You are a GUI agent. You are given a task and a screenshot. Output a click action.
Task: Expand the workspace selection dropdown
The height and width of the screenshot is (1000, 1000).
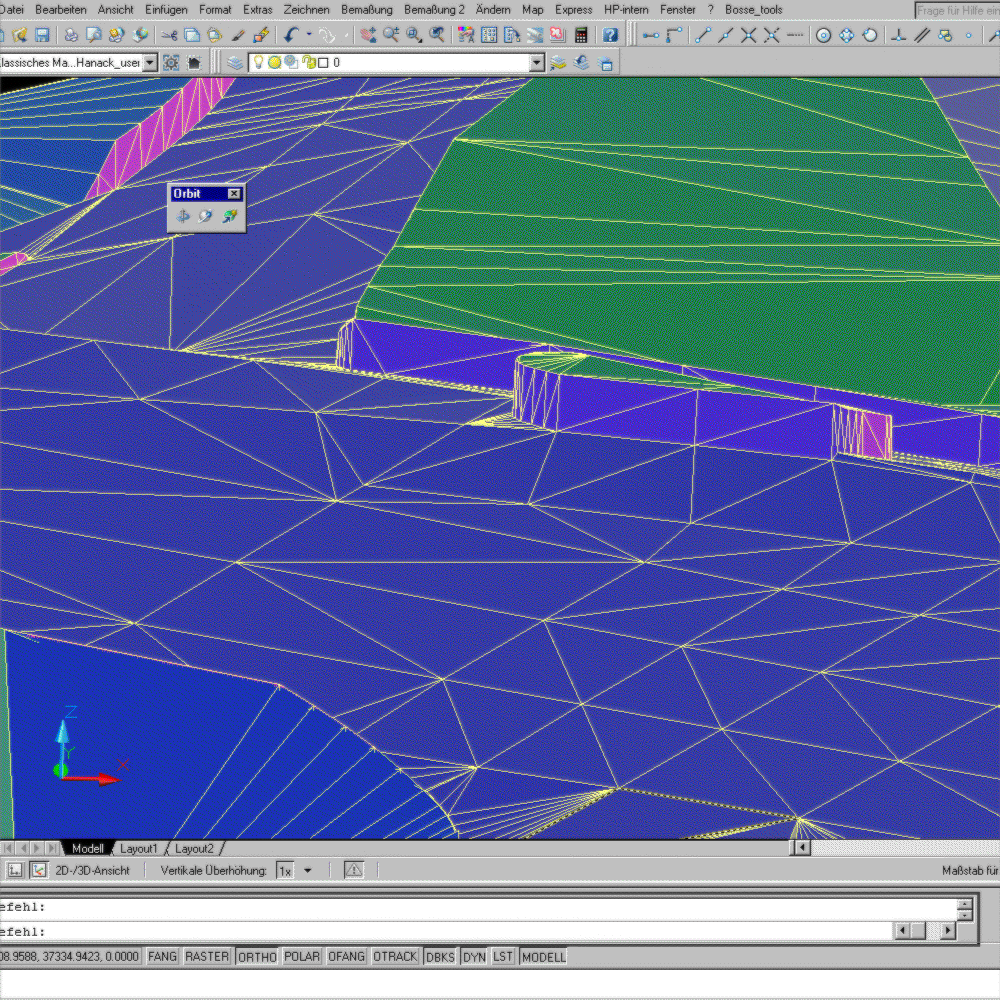click(150, 62)
